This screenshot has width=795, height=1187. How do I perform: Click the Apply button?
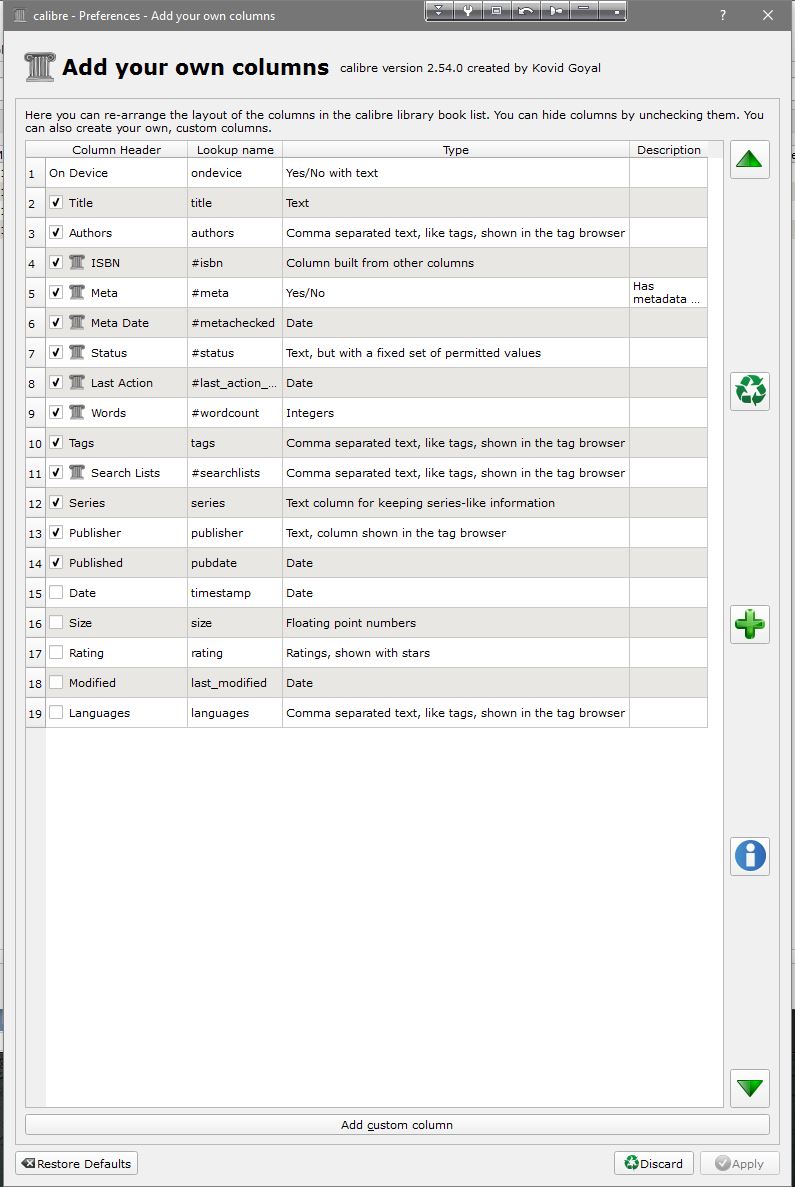739,1164
